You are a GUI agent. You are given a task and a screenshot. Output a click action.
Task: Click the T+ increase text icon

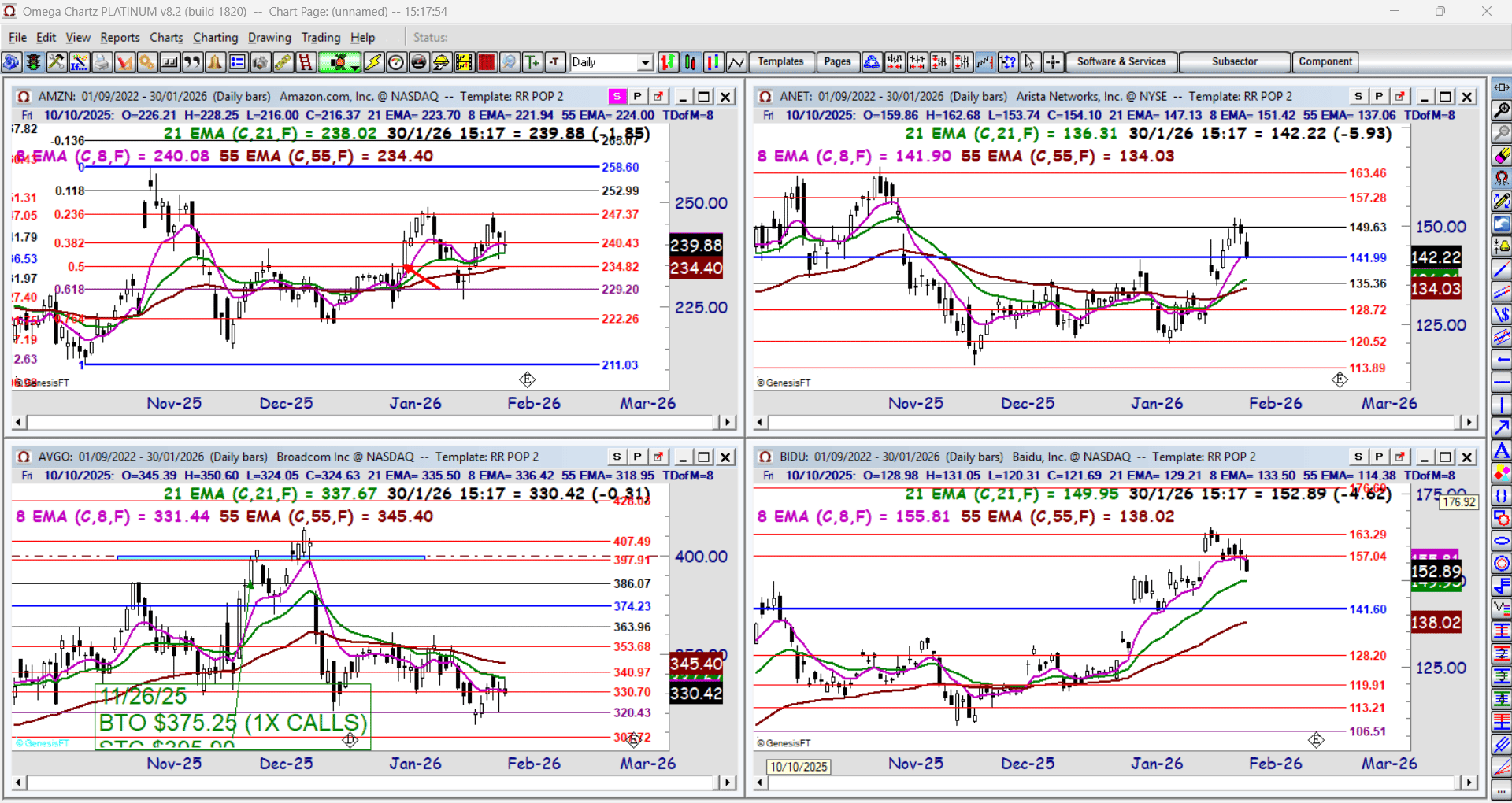coord(532,62)
